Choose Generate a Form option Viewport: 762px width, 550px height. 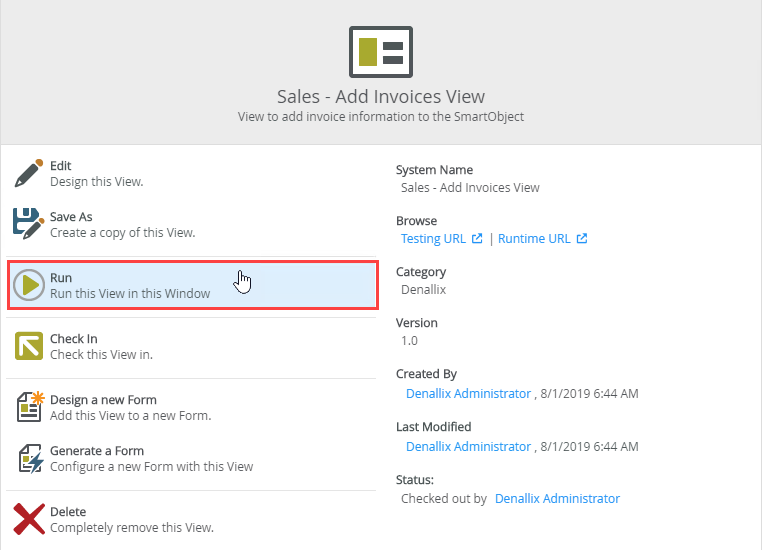[x=150, y=459]
